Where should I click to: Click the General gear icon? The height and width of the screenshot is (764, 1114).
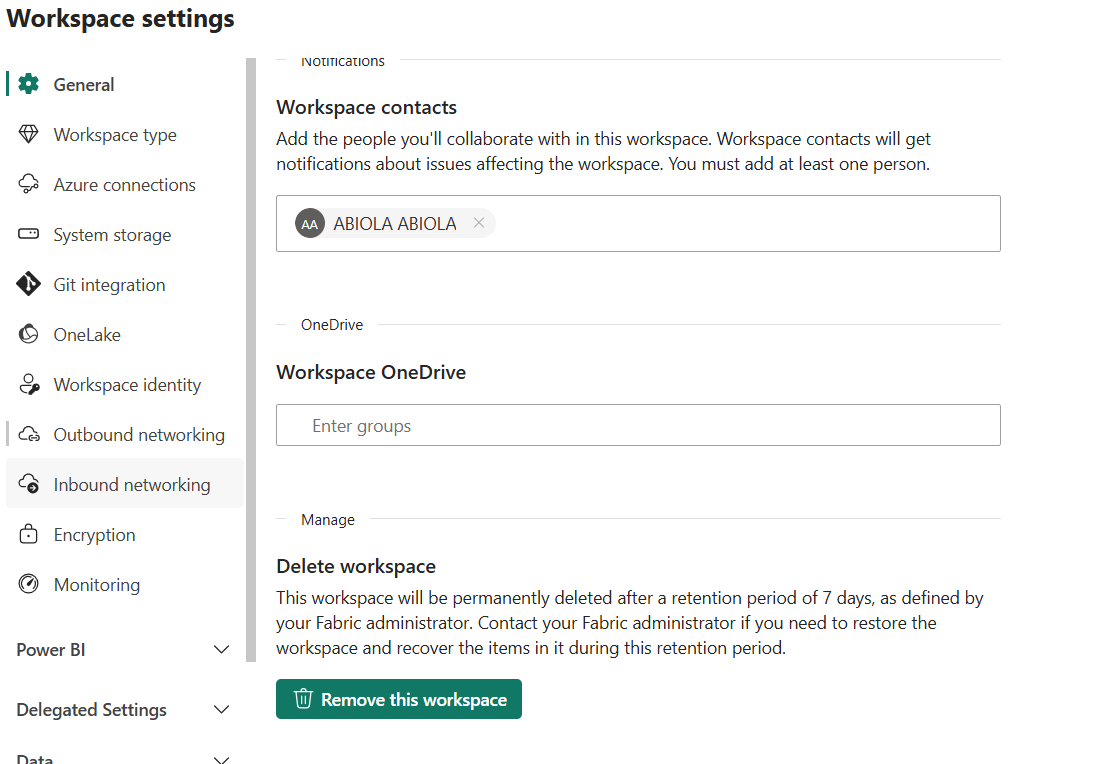[x=29, y=85]
